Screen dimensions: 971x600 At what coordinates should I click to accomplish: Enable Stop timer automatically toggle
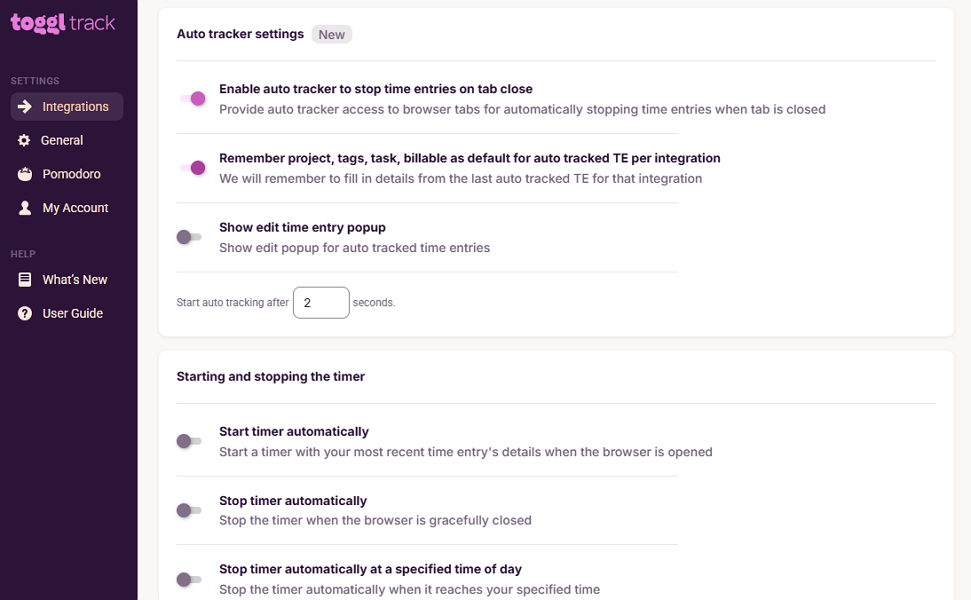189,510
